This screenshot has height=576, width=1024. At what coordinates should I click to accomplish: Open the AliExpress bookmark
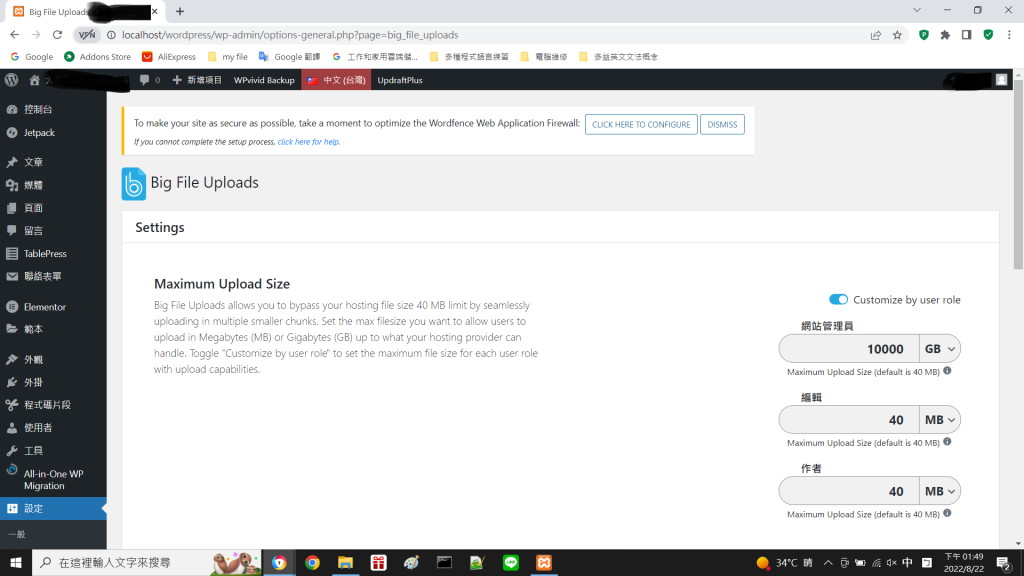click(x=168, y=57)
